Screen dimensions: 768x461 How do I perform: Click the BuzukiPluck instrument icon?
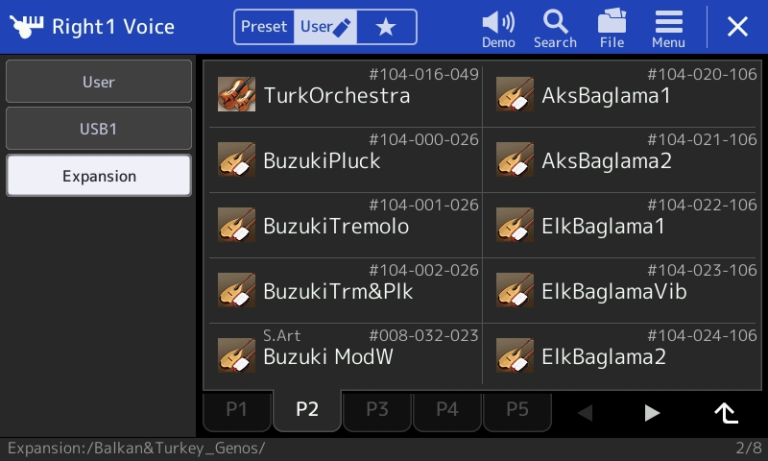(237, 159)
